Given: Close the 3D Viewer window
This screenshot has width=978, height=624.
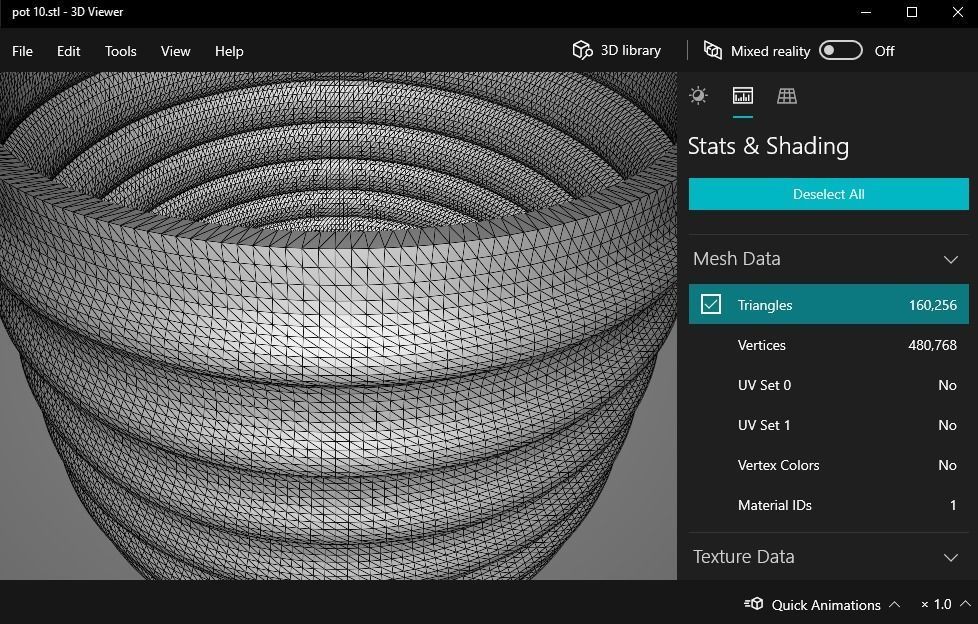Looking at the screenshot, I should pos(957,12).
